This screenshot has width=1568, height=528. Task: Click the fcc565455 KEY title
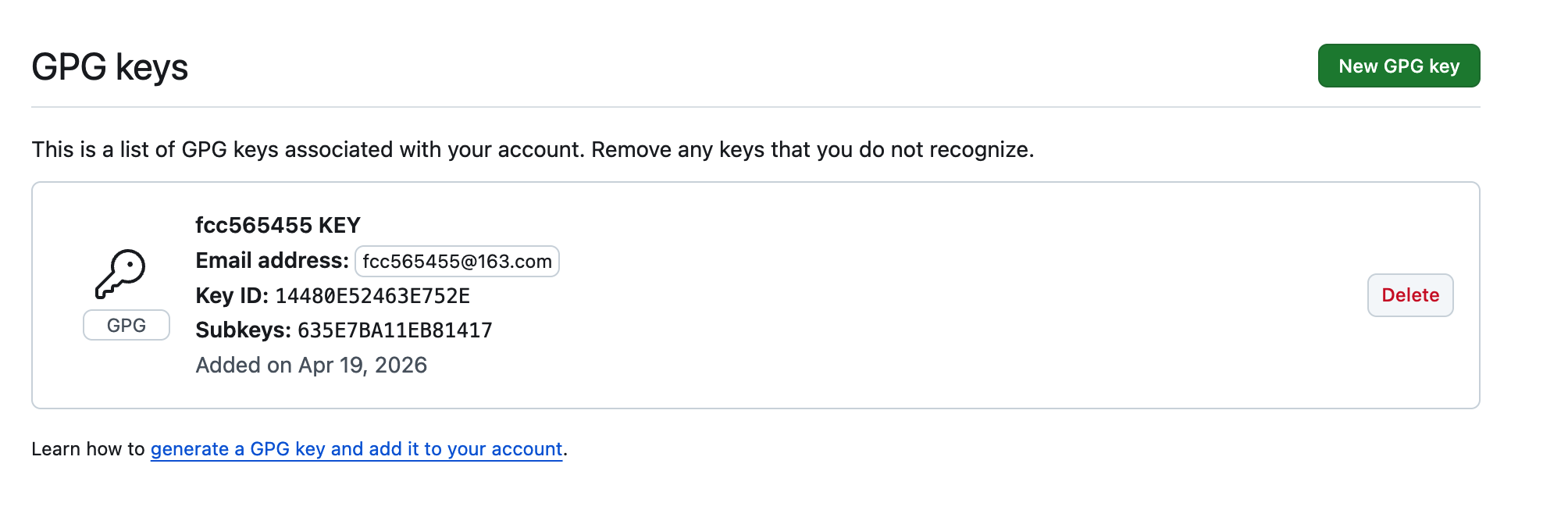tap(277, 226)
